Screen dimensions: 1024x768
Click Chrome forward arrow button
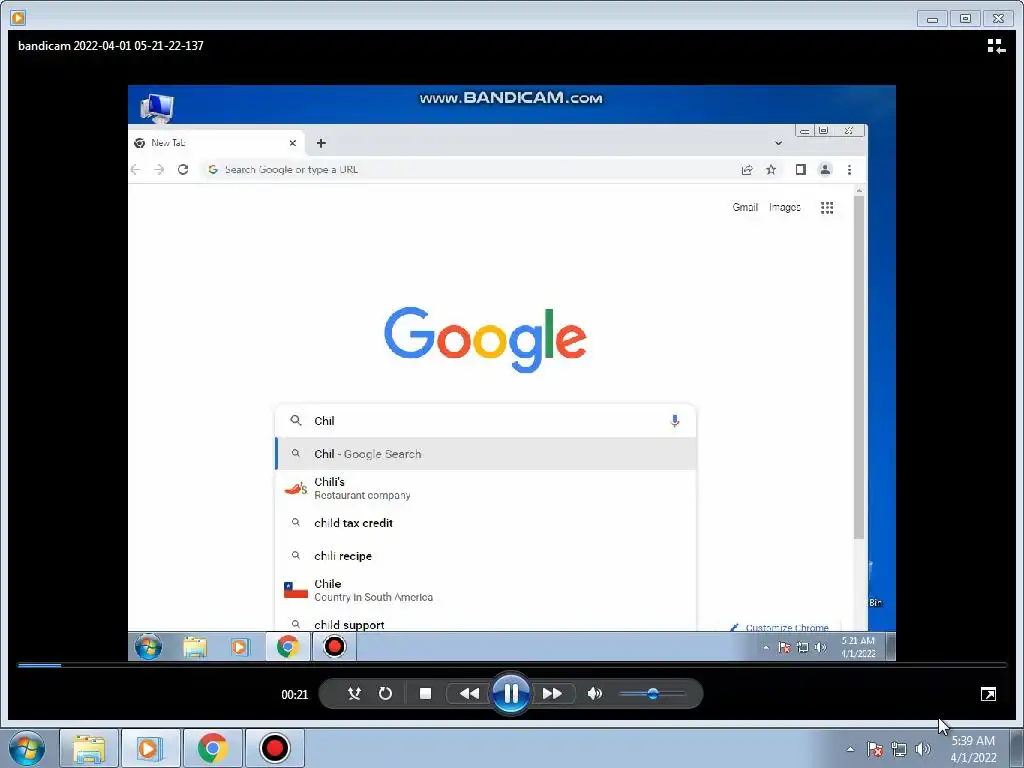159,170
